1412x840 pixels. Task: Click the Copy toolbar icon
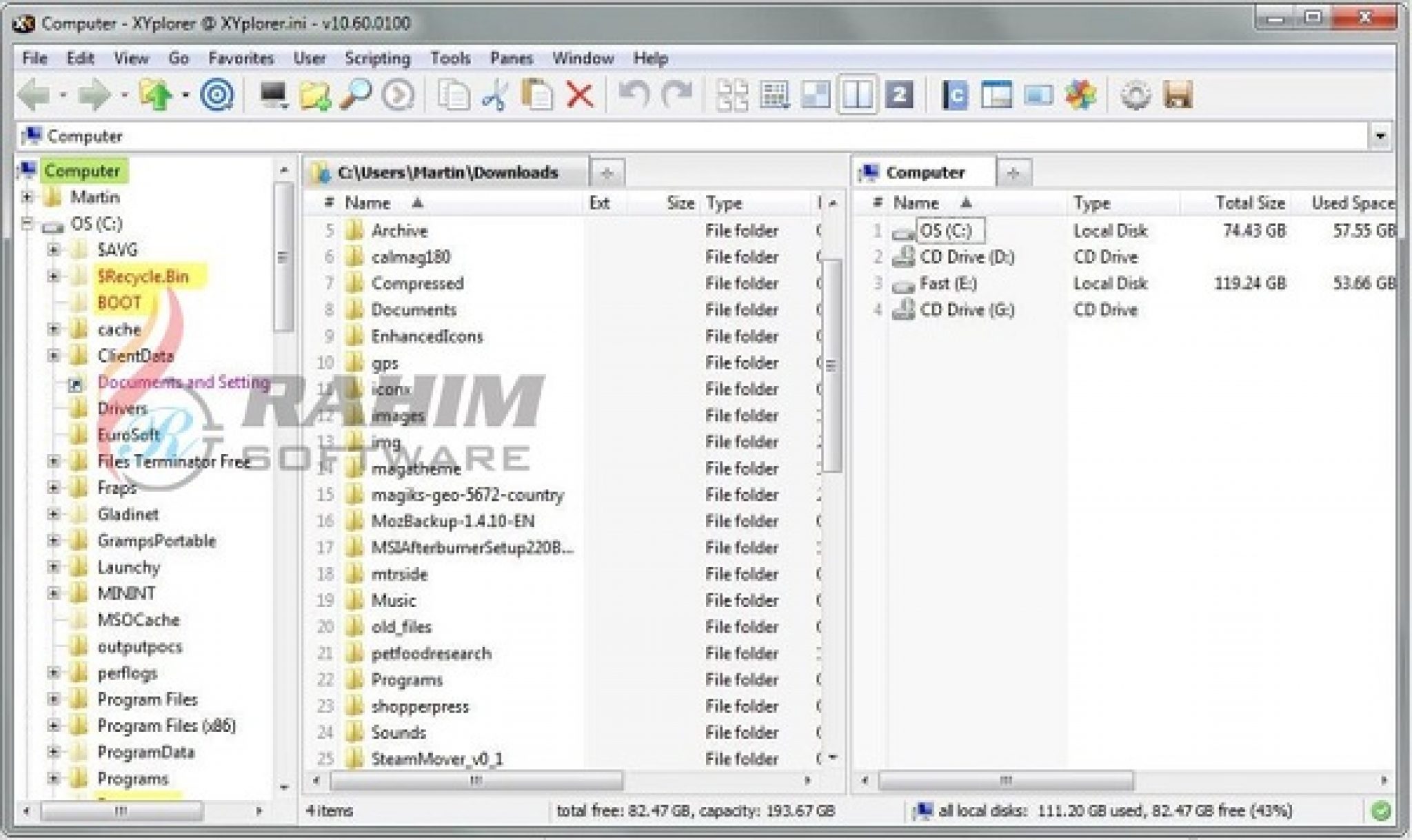[x=454, y=95]
